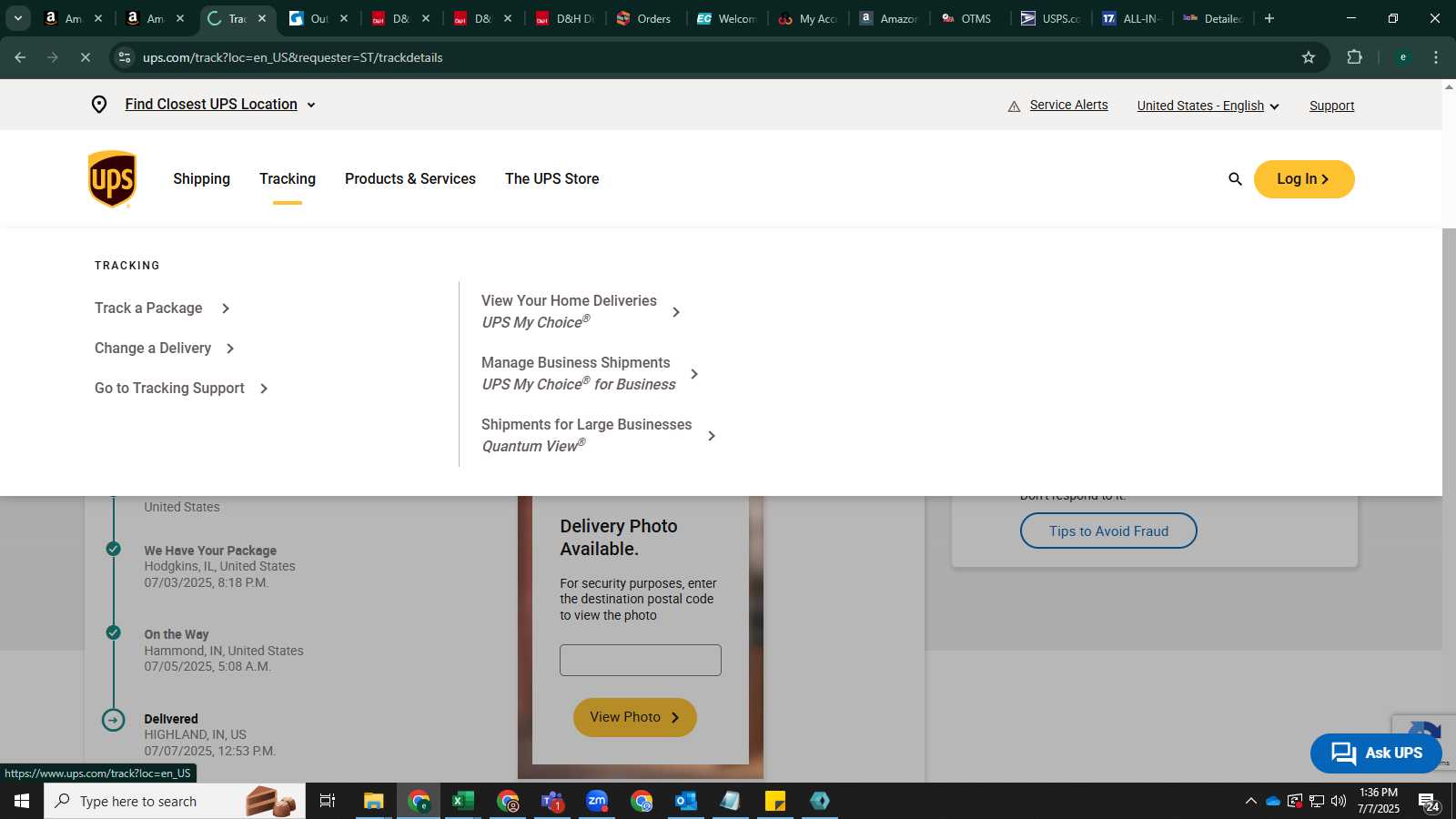Open Track a Package link
The height and width of the screenshot is (819, 1456).
tap(162, 308)
